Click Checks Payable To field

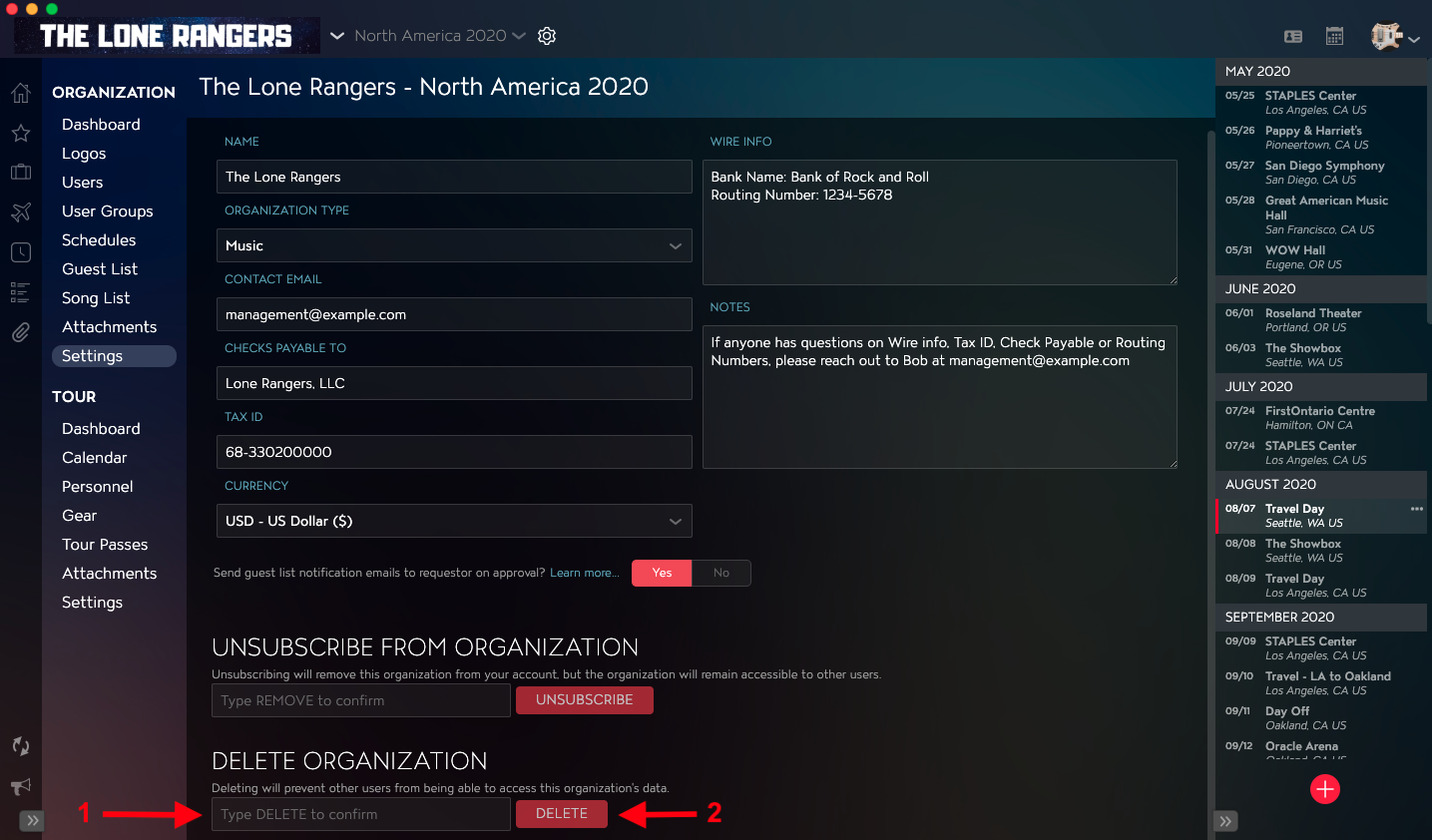[454, 383]
